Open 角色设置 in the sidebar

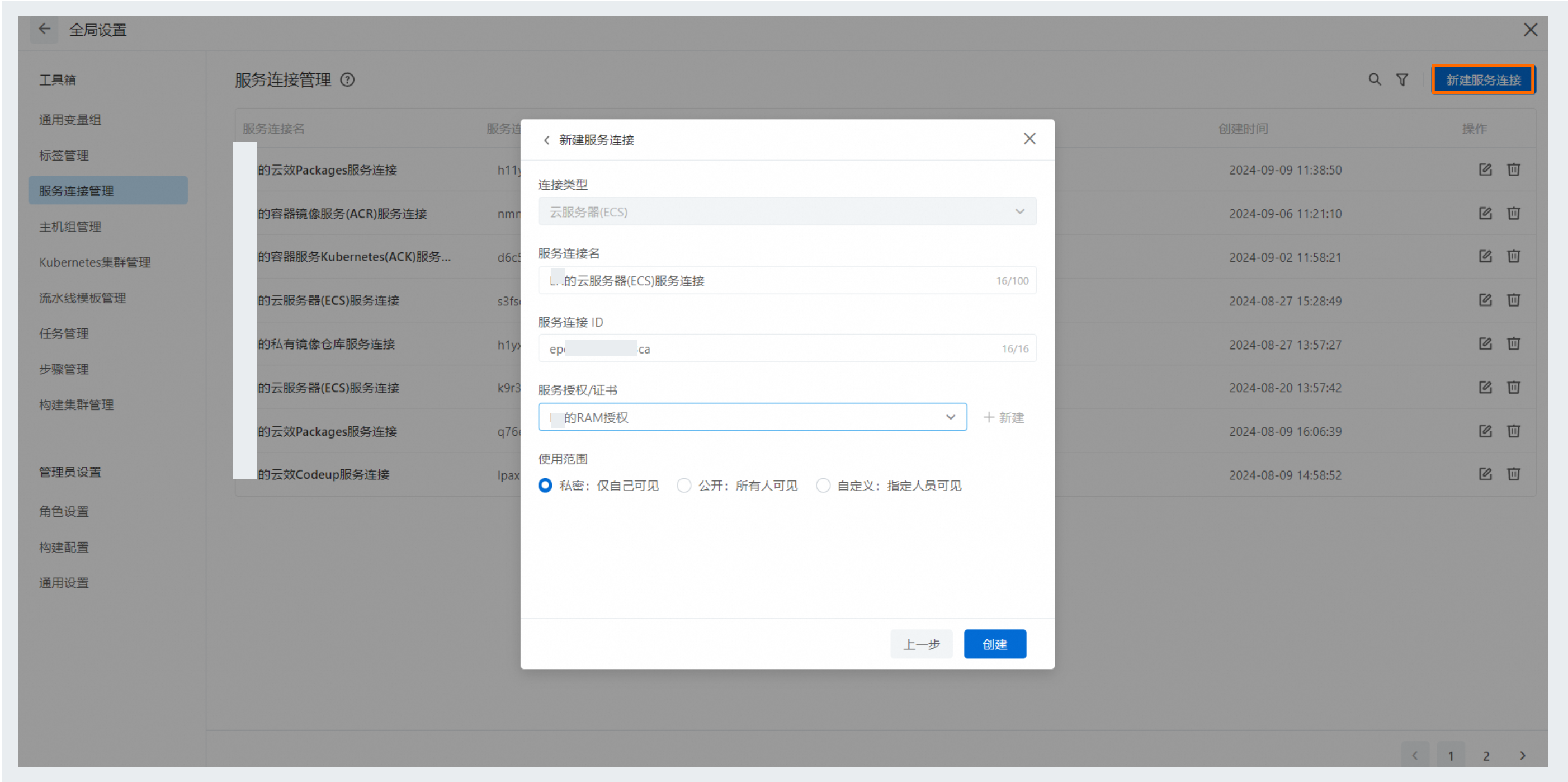pyautogui.click(x=64, y=512)
